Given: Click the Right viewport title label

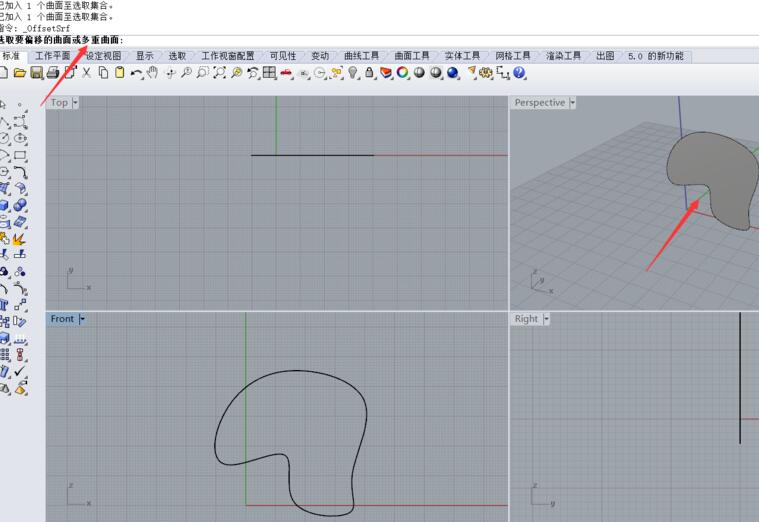Looking at the screenshot, I should click(526, 319).
